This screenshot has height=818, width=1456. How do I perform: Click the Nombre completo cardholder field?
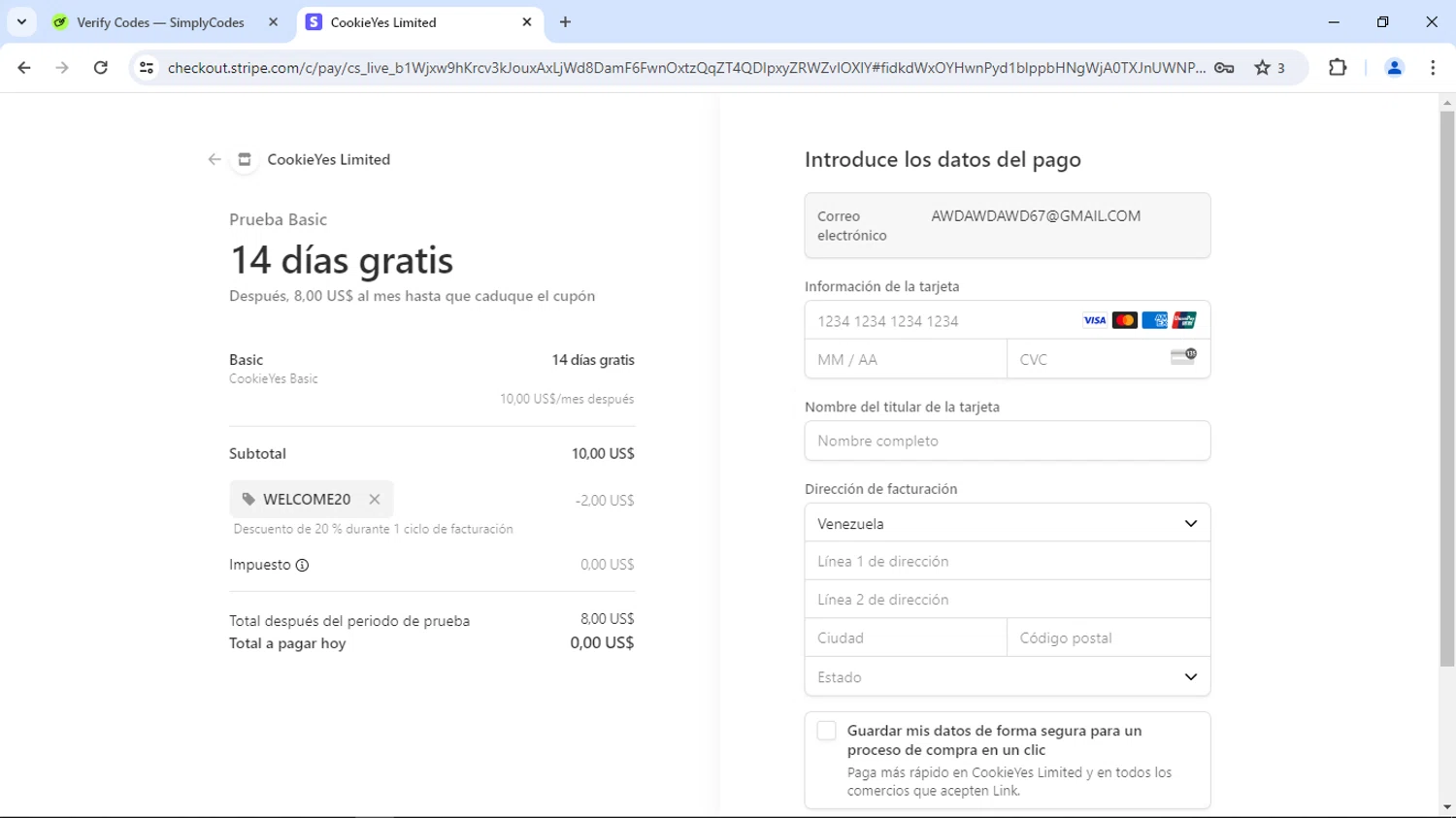coord(1008,441)
